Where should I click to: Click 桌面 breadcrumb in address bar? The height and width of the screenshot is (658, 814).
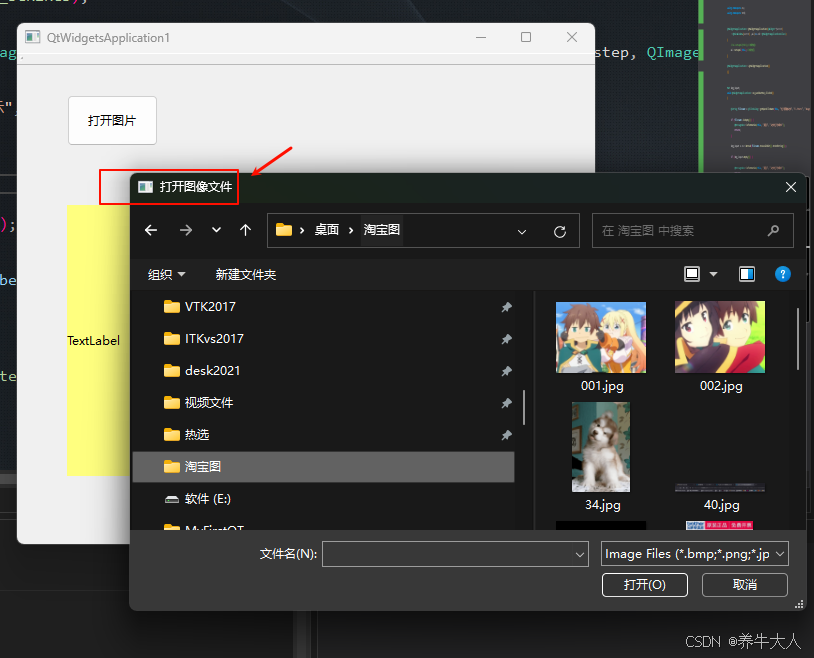[327, 230]
